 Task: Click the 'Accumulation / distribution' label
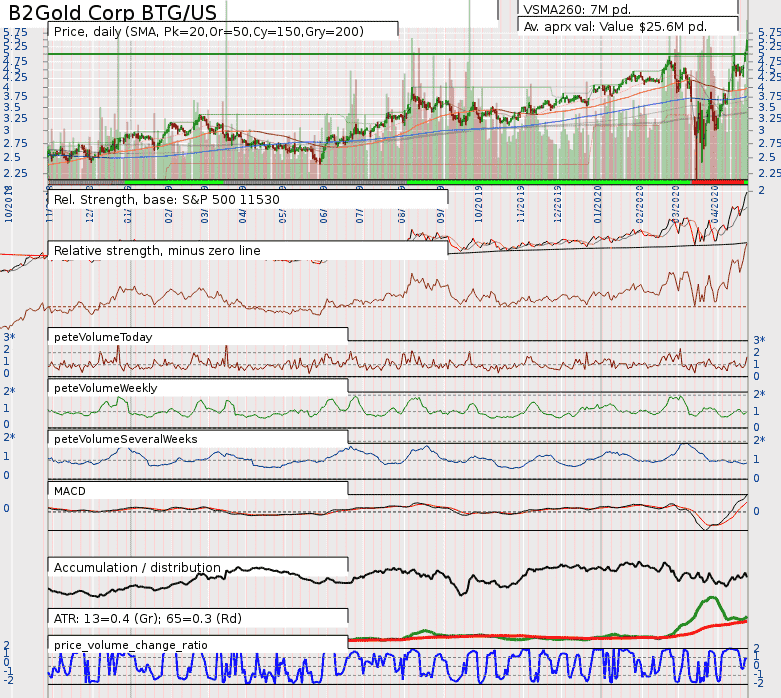[x=137, y=567]
